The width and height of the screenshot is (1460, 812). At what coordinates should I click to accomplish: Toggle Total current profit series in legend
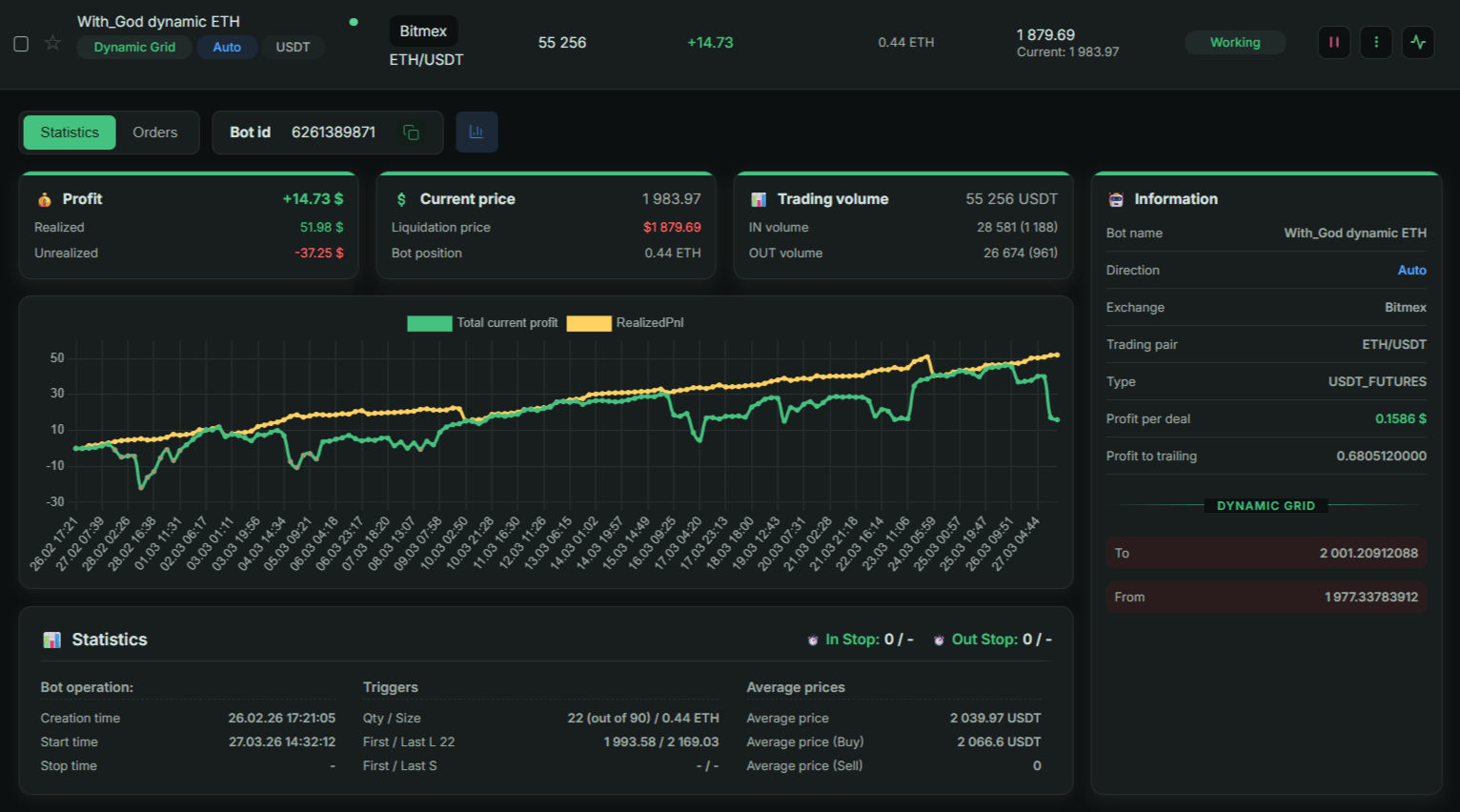(x=507, y=323)
